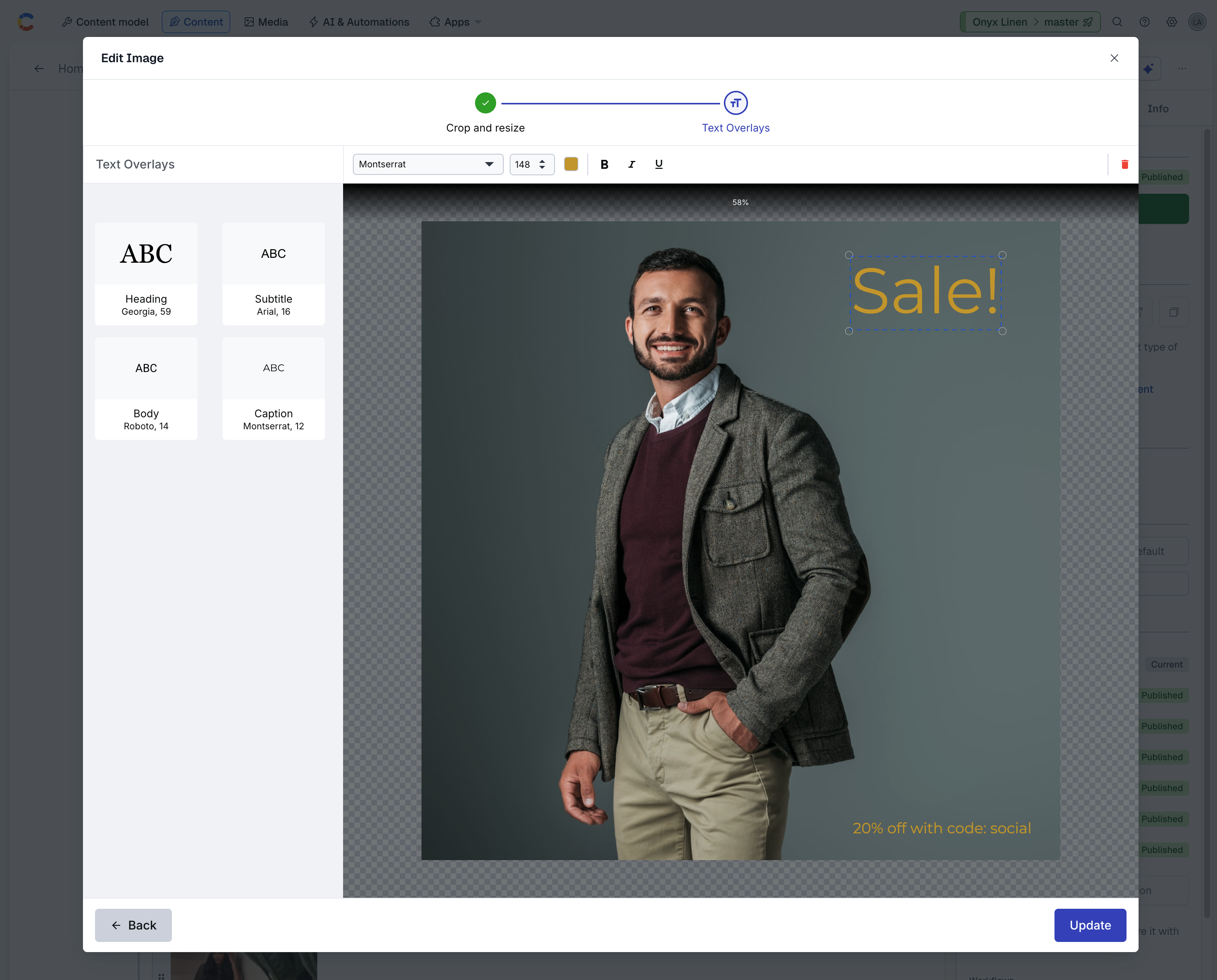
Task: Add a Subtitle Arial text preset
Action: click(273, 274)
